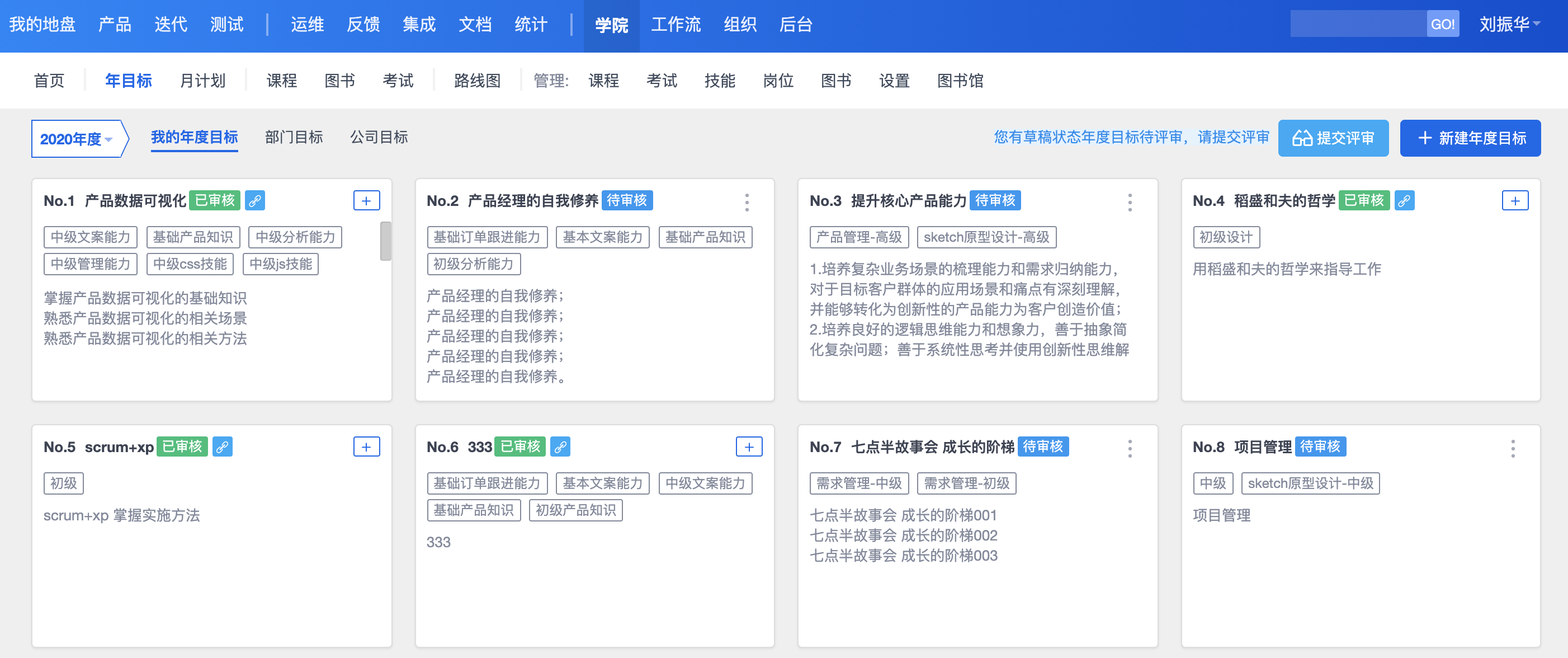
Task: Click link icon on No.5 scrum+xp card
Action: 222,446
